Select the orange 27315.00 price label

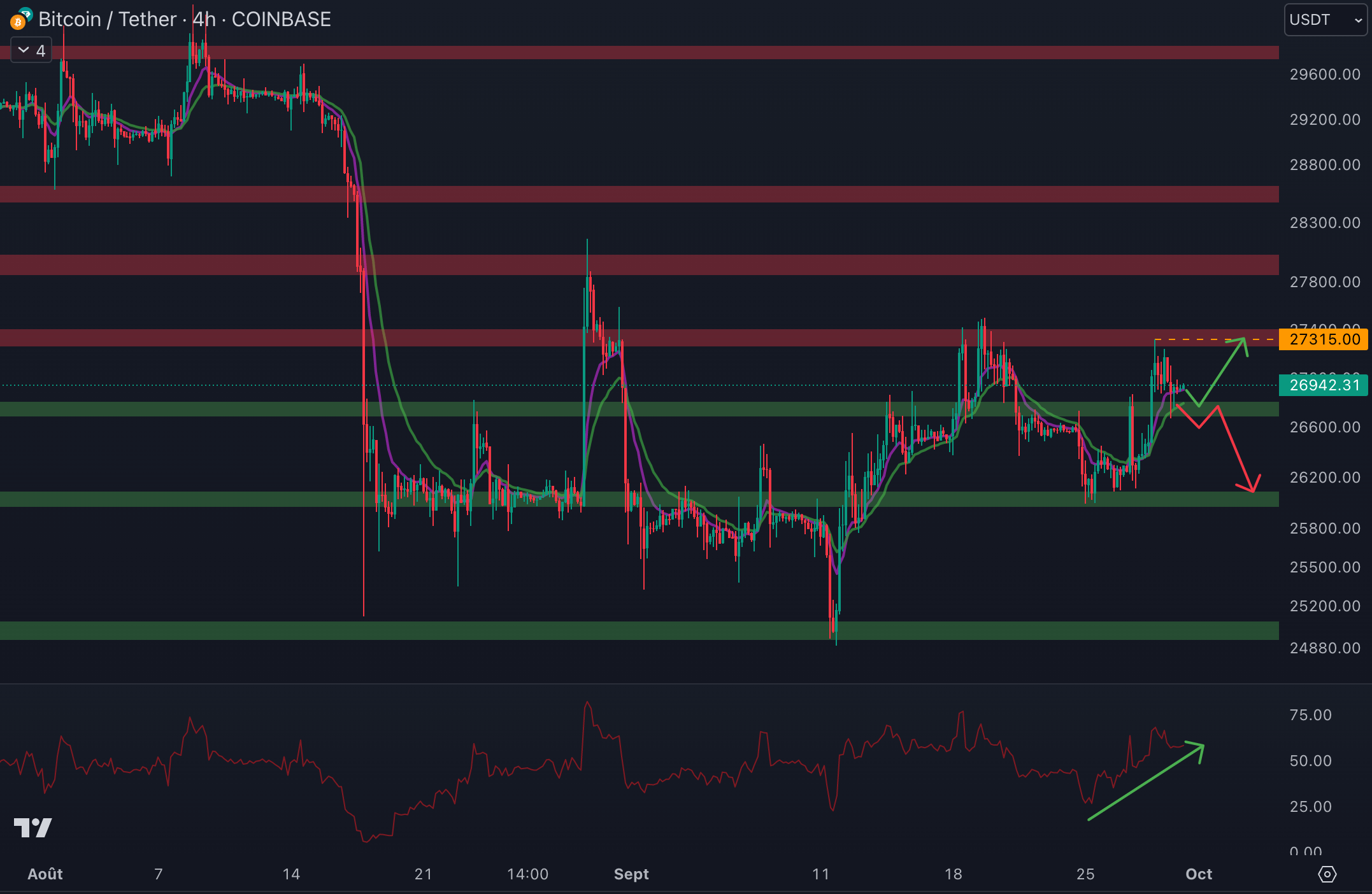pos(1324,339)
